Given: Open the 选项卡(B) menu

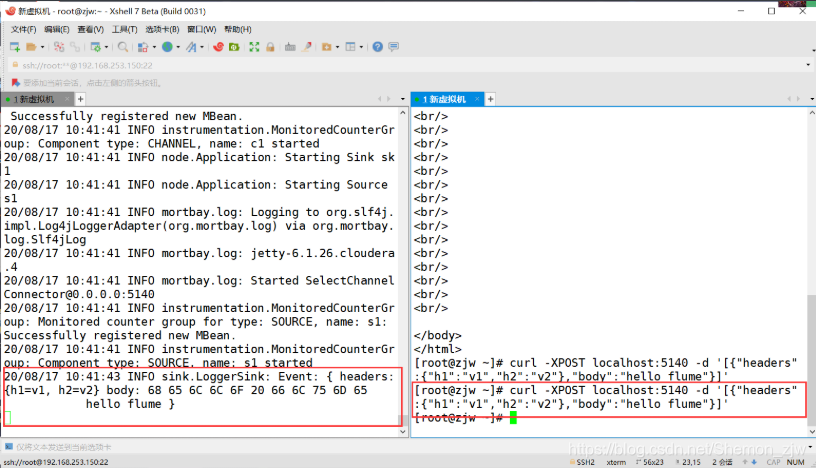Looking at the screenshot, I should click(162, 29).
